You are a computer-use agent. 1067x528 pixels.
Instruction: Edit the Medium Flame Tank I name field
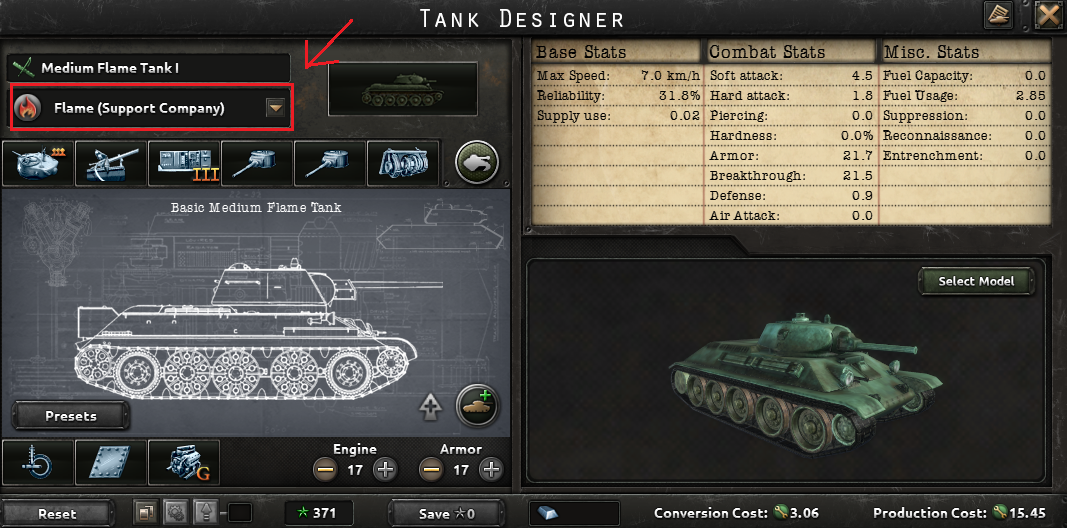point(149,68)
